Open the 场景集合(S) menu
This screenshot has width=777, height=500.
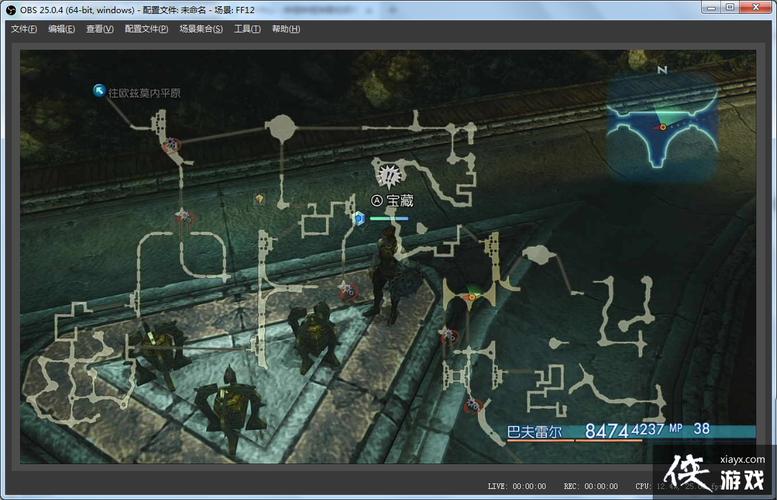coord(201,29)
